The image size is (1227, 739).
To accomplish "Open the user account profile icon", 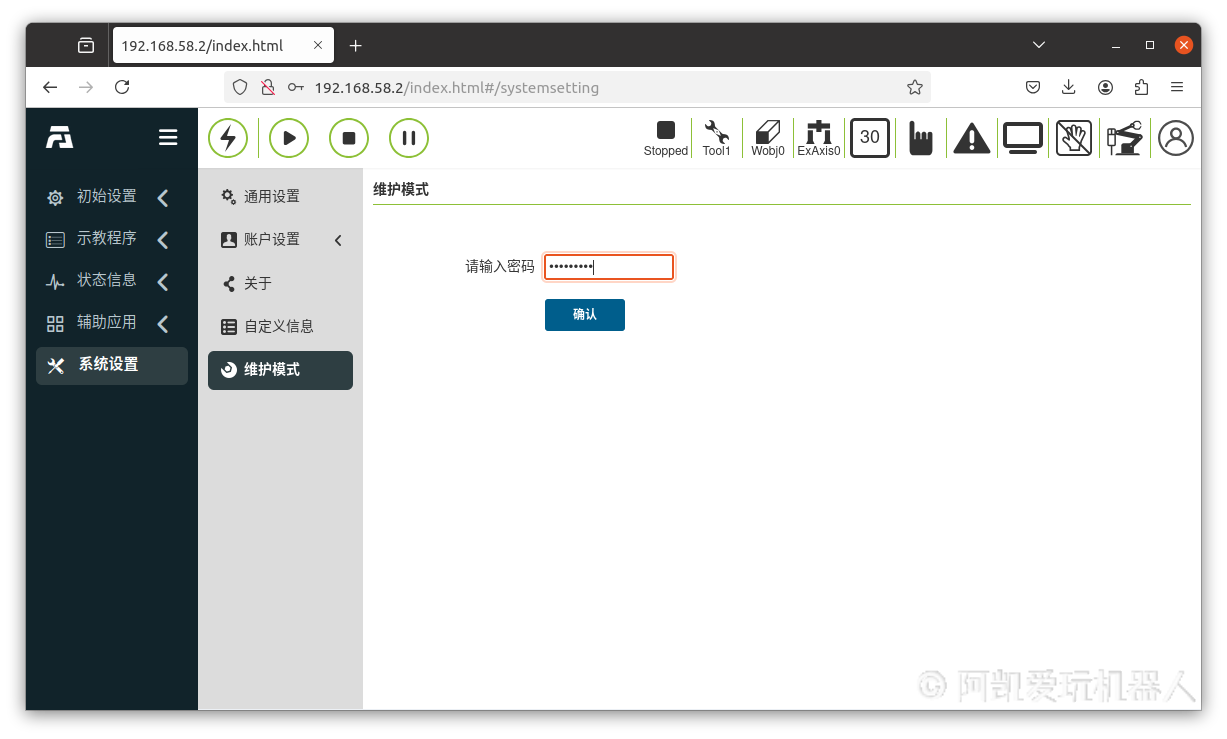I will 1176,138.
